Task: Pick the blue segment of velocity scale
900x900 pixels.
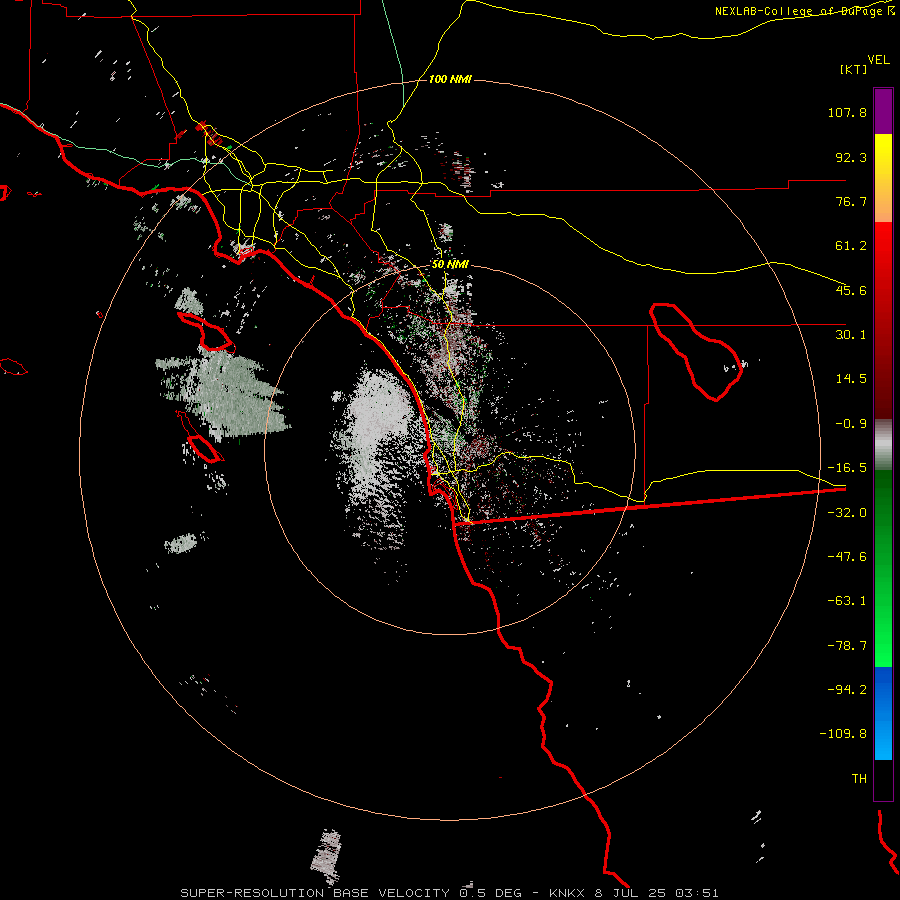Action: click(x=883, y=713)
